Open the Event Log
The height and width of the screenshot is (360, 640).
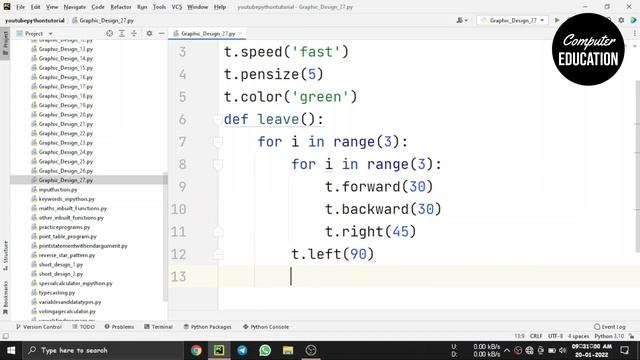(x=609, y=327)
